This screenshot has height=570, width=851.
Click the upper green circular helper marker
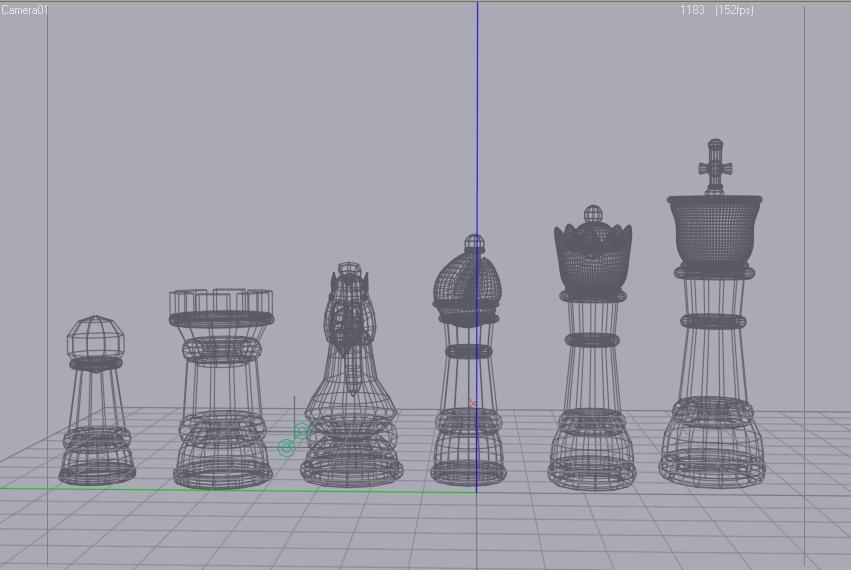click(x=301, y=432)
